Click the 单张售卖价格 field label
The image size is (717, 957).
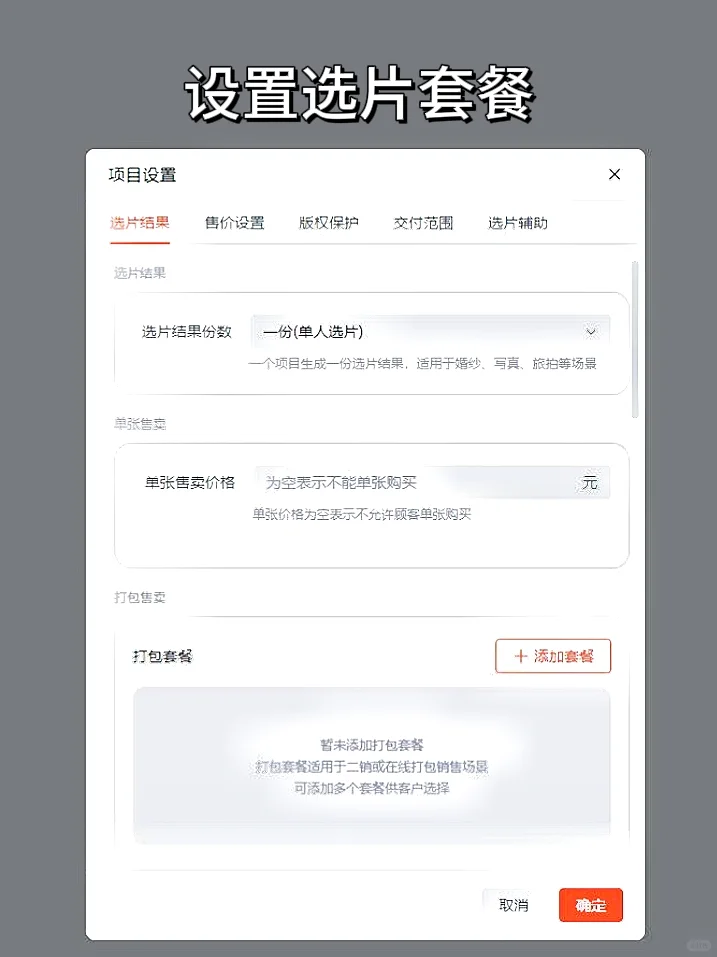pyautogui.click(x=190, y=483)
